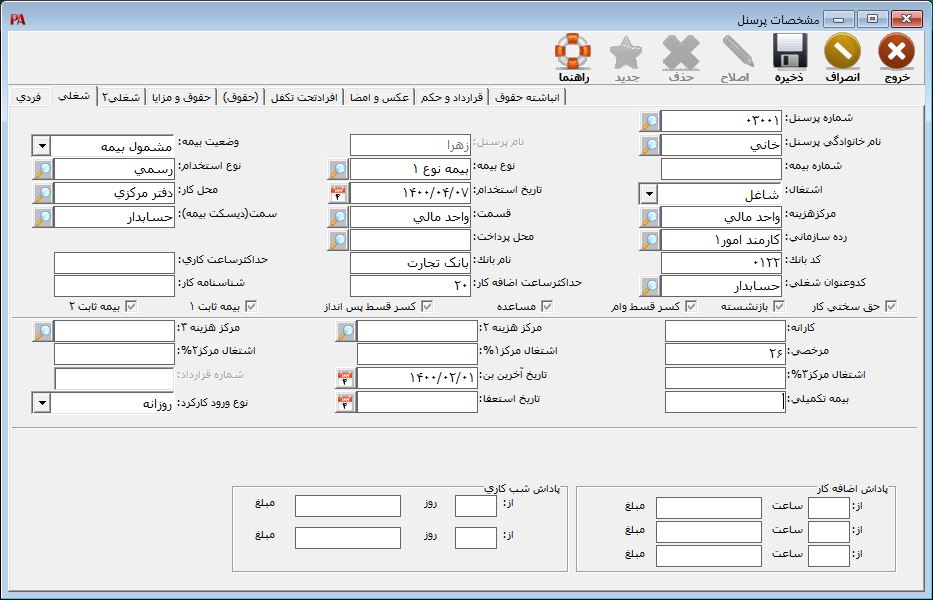This screenshot has height=600, width=933.
Task: Toggle the advance payment (مساعده) checkbox
Action: point(547,306)
